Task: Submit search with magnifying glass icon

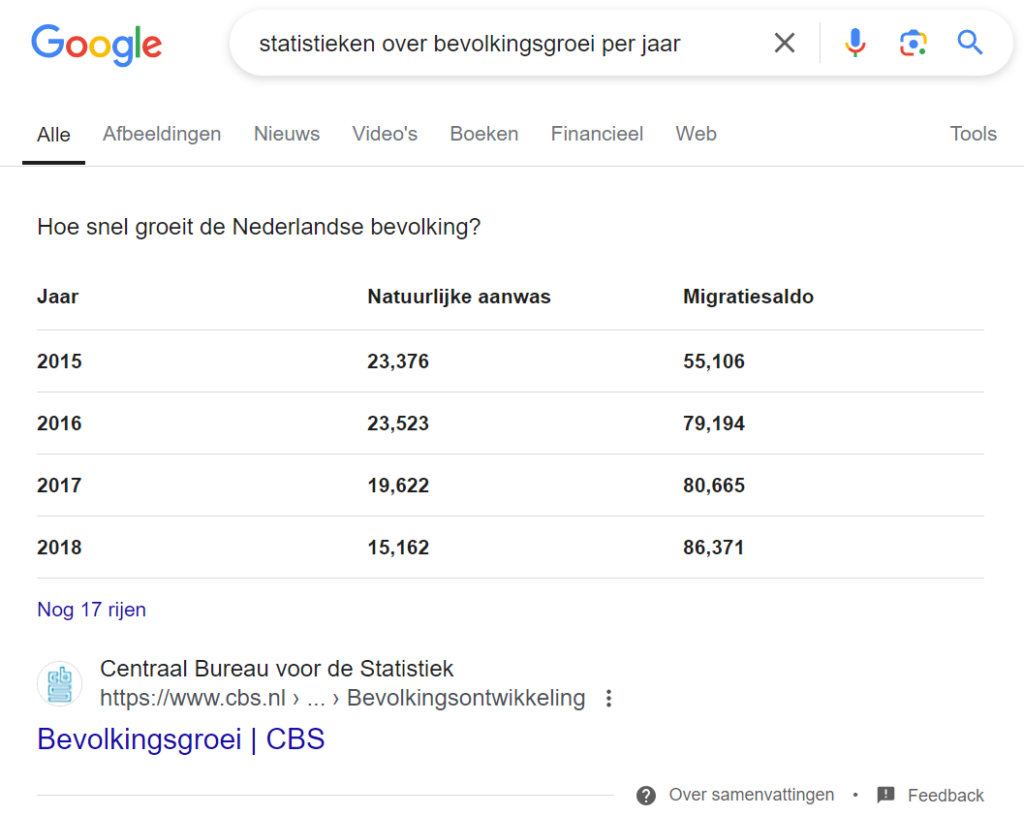Action: point(970,43)
